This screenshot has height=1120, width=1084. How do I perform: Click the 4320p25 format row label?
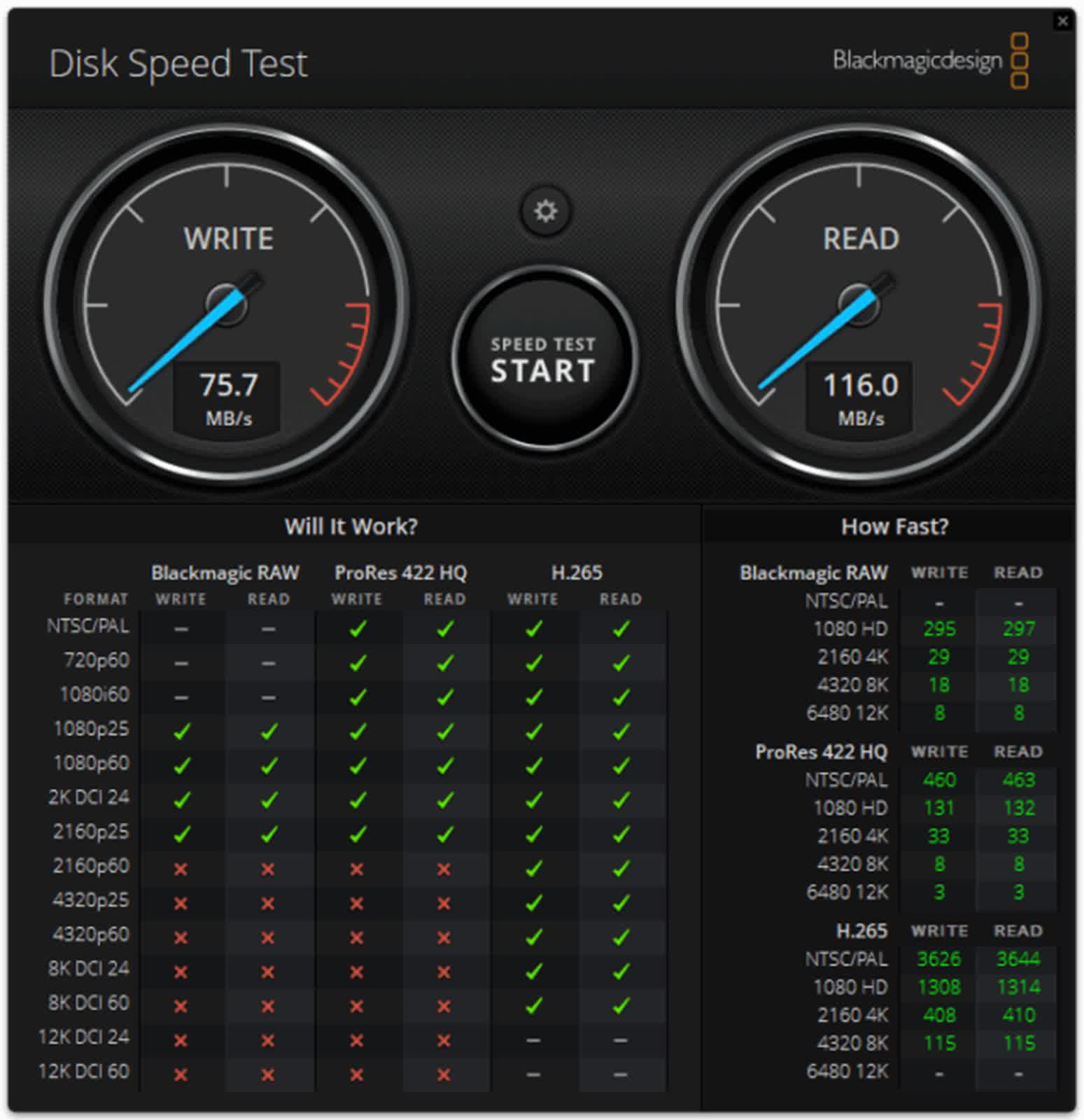pos(92,900)
